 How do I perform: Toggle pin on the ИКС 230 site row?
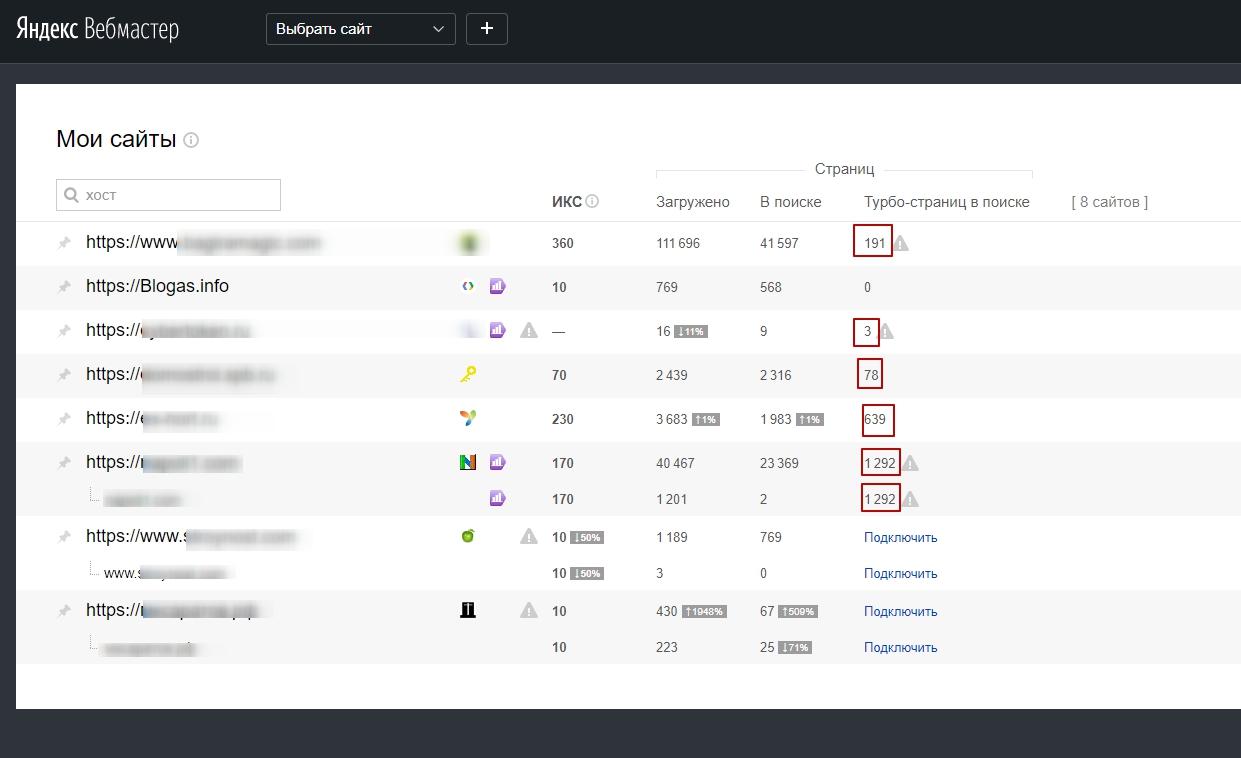(64, 419)
